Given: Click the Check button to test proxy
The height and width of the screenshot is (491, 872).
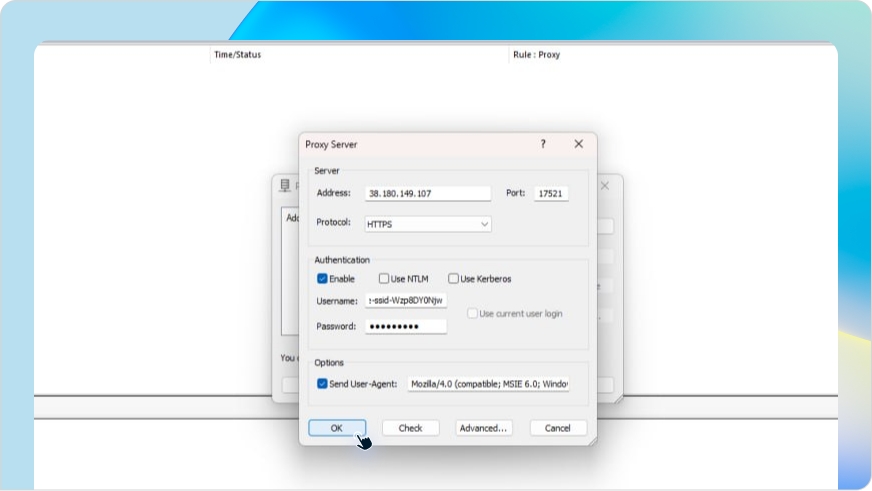Looking at the screenshot, I should [410, 428].
